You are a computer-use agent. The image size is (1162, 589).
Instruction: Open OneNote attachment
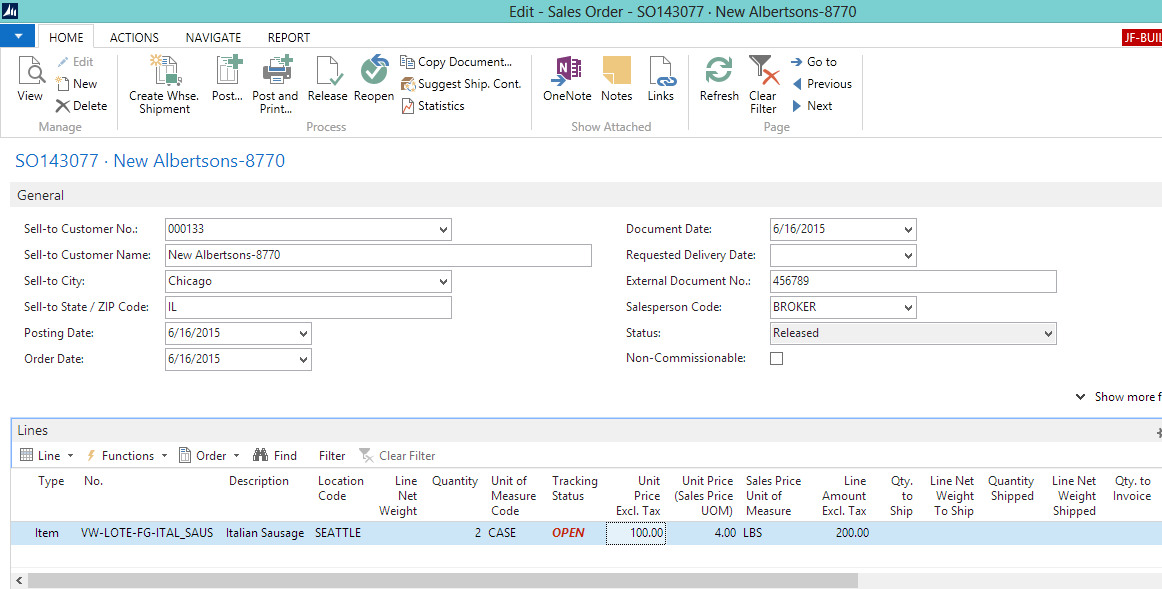tap(567, 72)
